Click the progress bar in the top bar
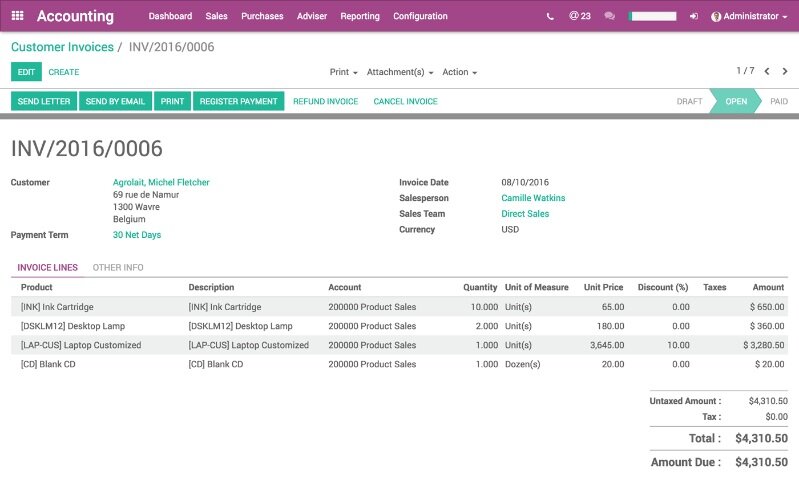 (652, 17)
